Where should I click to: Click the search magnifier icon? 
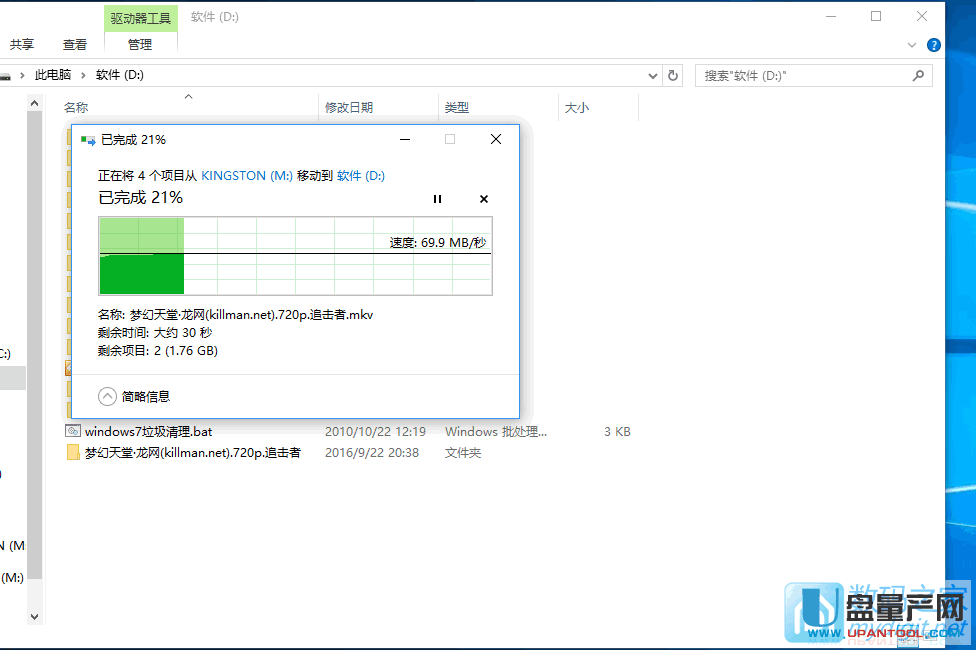[918, 75]
